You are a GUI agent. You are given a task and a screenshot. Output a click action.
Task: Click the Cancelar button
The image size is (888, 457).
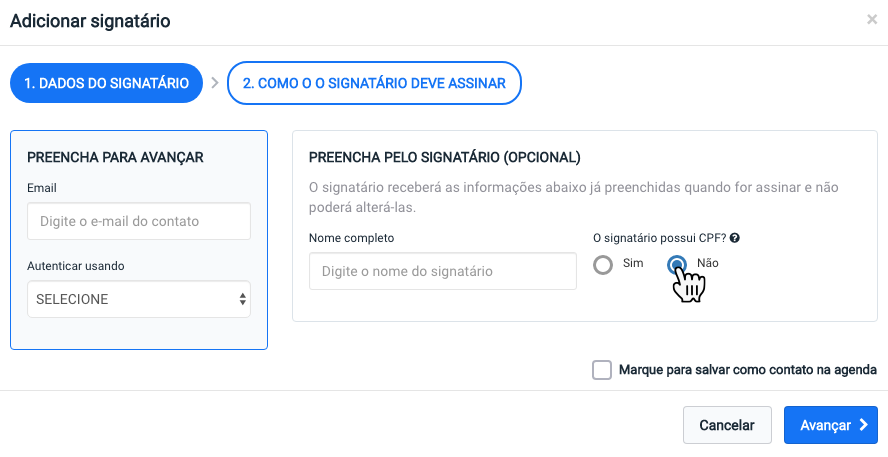tap(727, 425)
